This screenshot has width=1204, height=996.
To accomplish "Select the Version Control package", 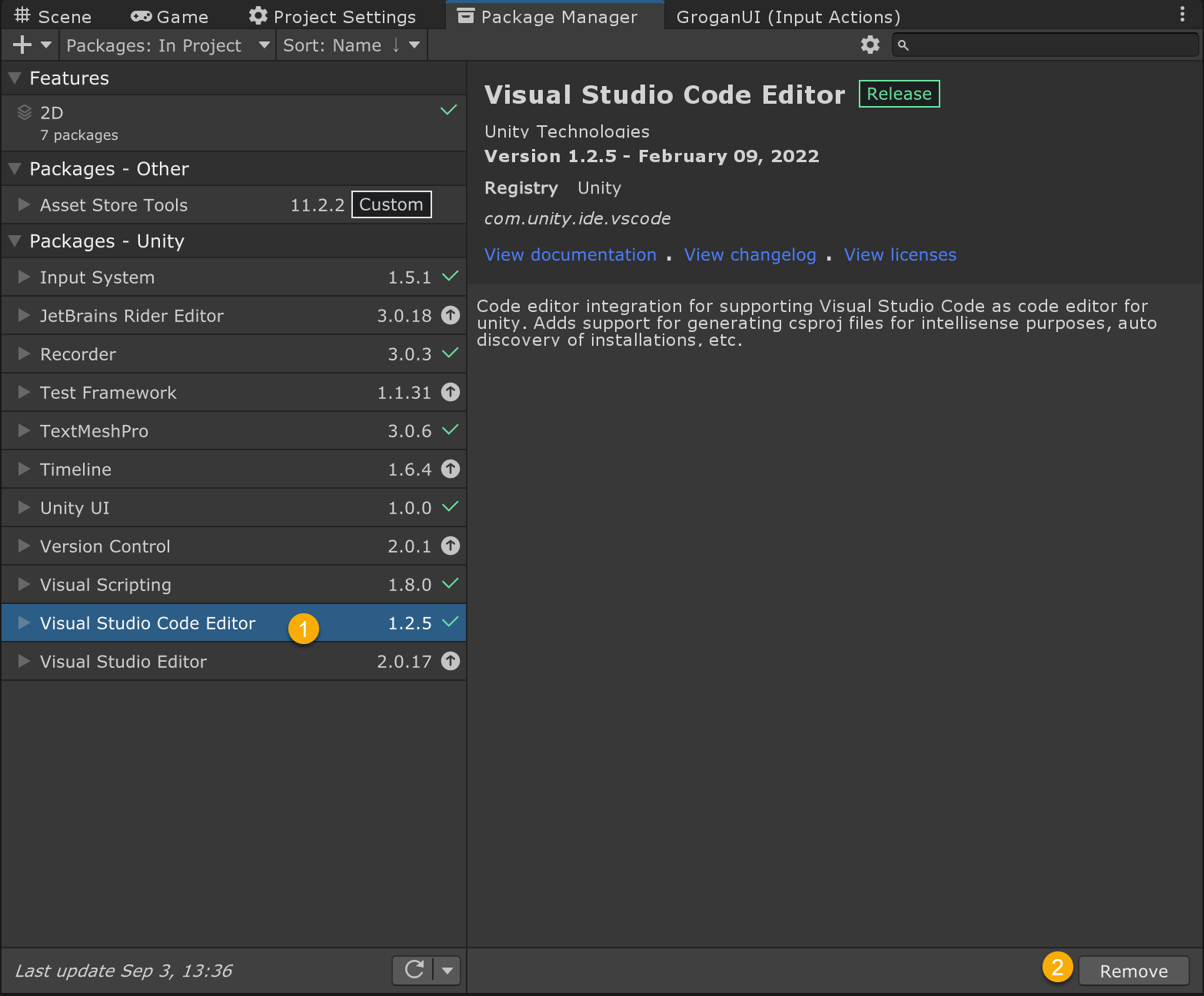I will click(234, 546).
